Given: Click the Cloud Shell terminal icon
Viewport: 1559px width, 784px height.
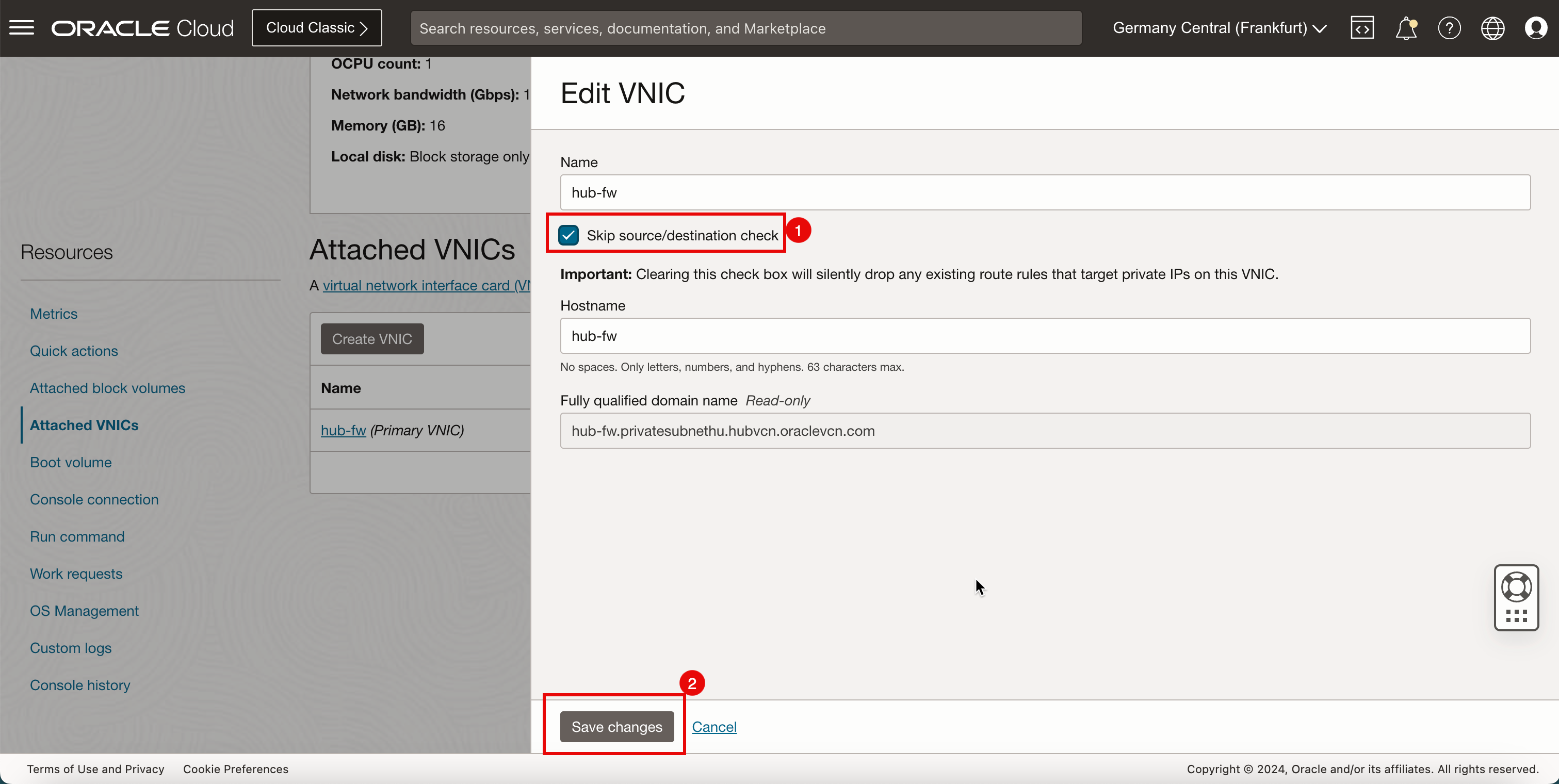Looking at the screenshot, I should tap(1362, 27).
